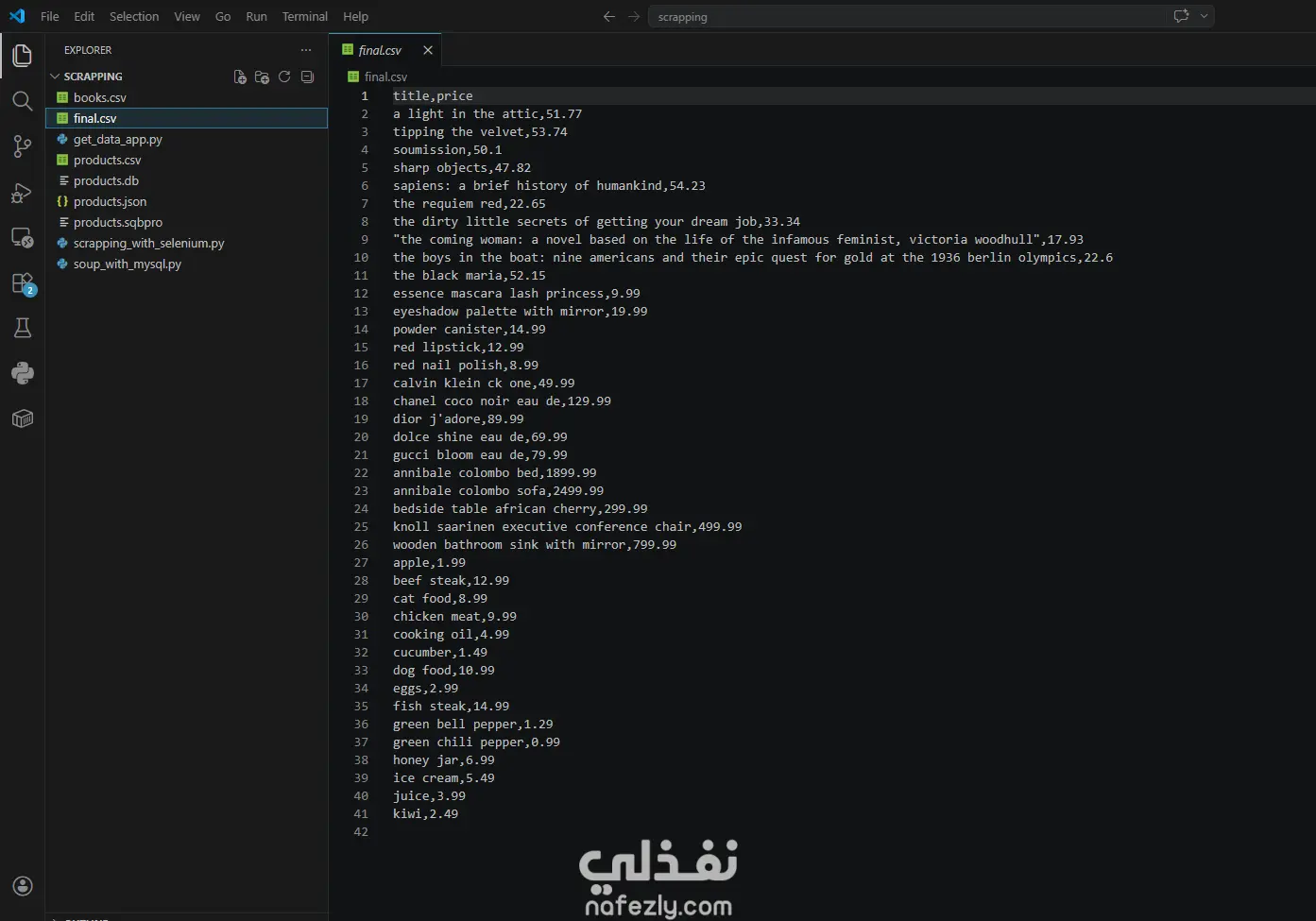Open the Run and Debug view
1316x921 pixels.
coord(22,193)
